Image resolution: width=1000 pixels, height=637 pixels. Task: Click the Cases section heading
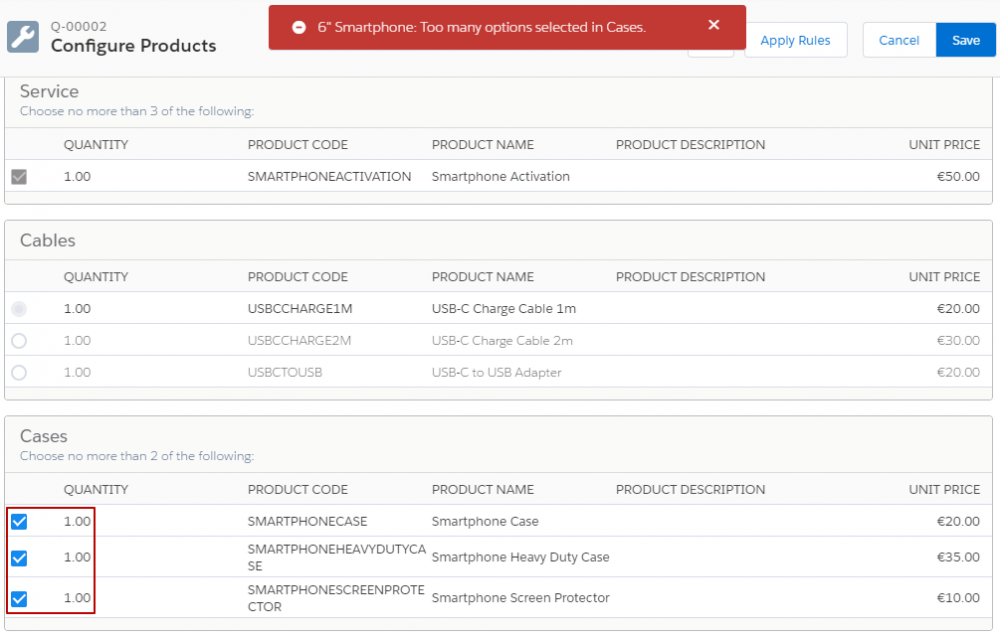point(43,436)
